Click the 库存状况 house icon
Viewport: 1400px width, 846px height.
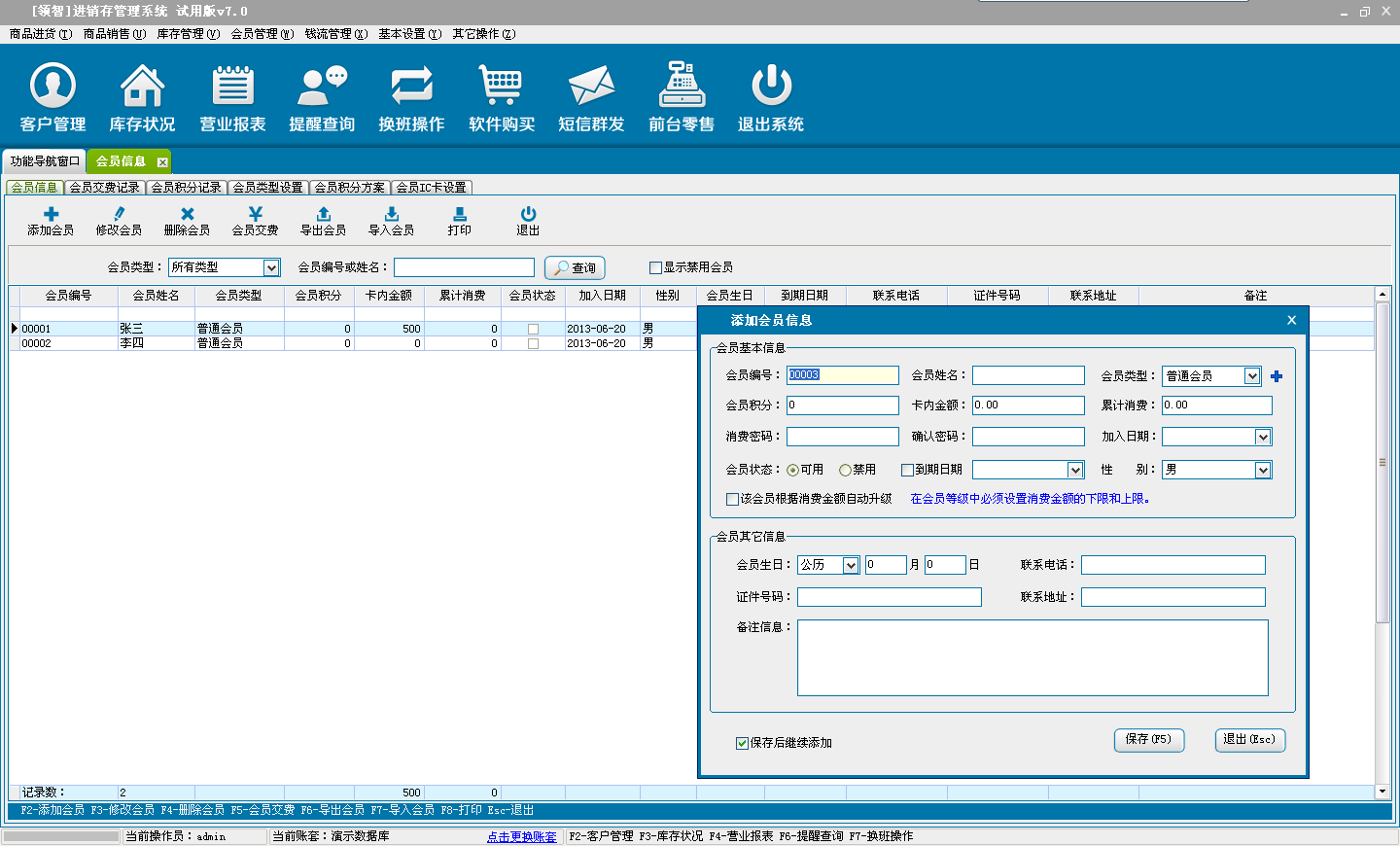(142, 87)
